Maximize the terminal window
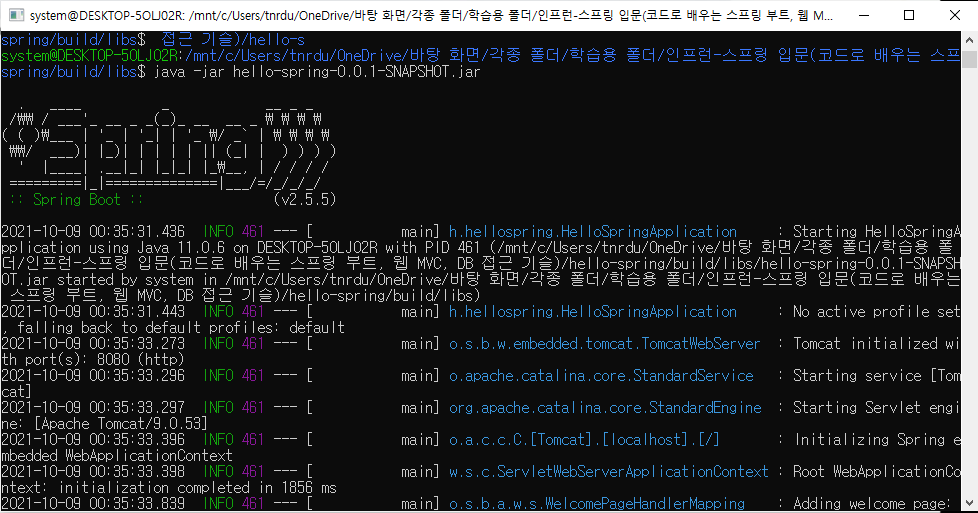Screen dimensions: 978x513 point(909,15)
